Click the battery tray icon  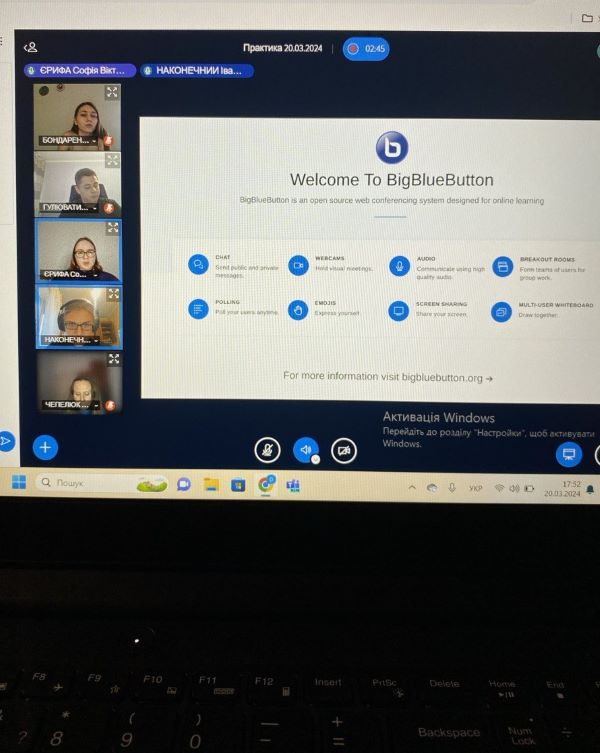tap(529, 489)
